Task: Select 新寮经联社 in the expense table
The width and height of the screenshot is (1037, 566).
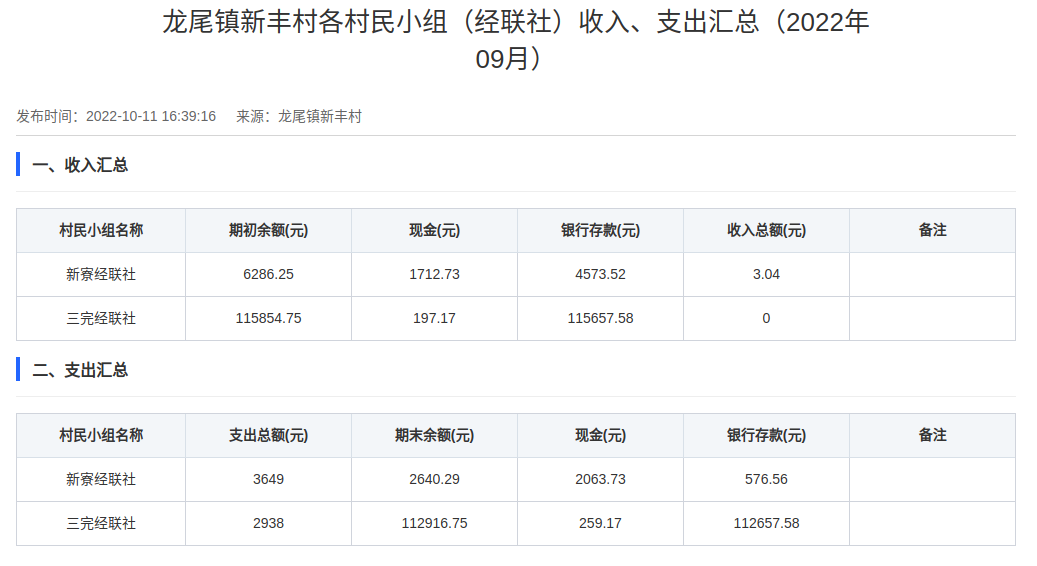Action: [x=101, y=479]
